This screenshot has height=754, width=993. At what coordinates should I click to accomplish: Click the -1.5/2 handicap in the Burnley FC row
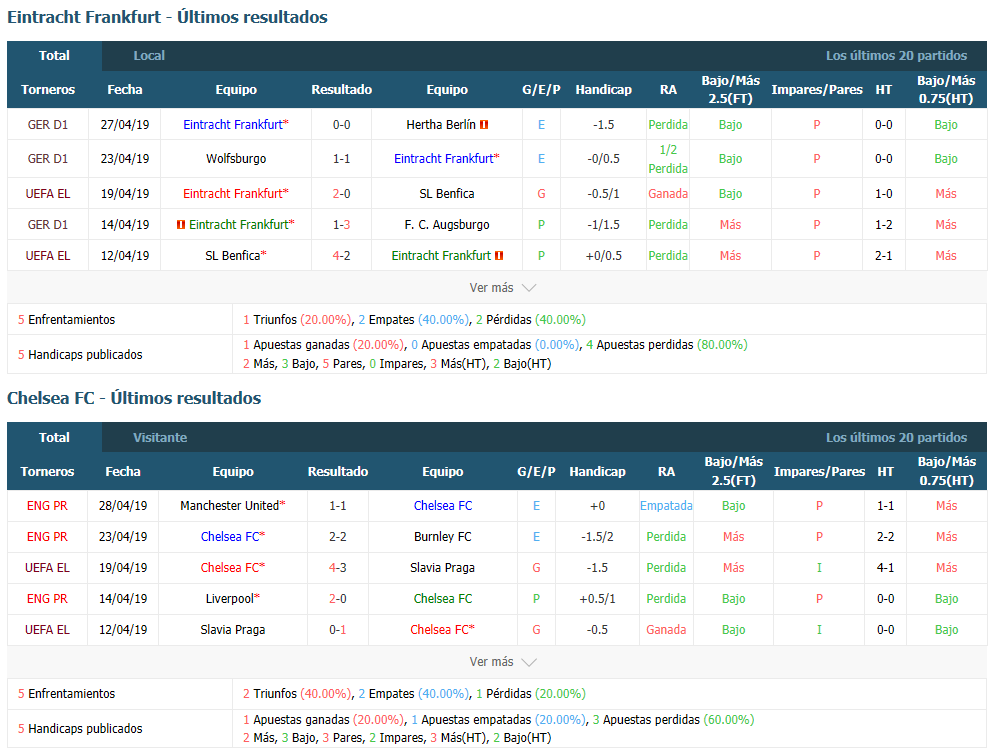tap(597, 537)
